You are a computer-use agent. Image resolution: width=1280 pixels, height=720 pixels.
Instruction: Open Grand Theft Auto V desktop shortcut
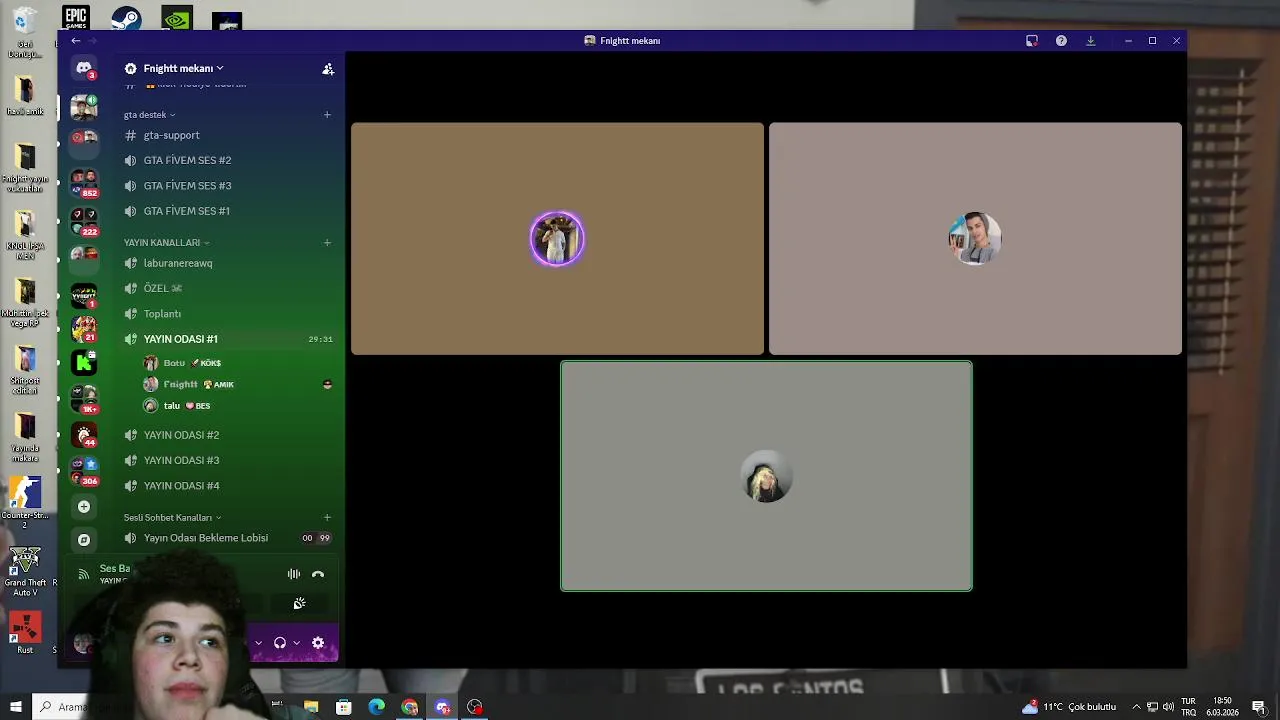(x=25, y=571)
